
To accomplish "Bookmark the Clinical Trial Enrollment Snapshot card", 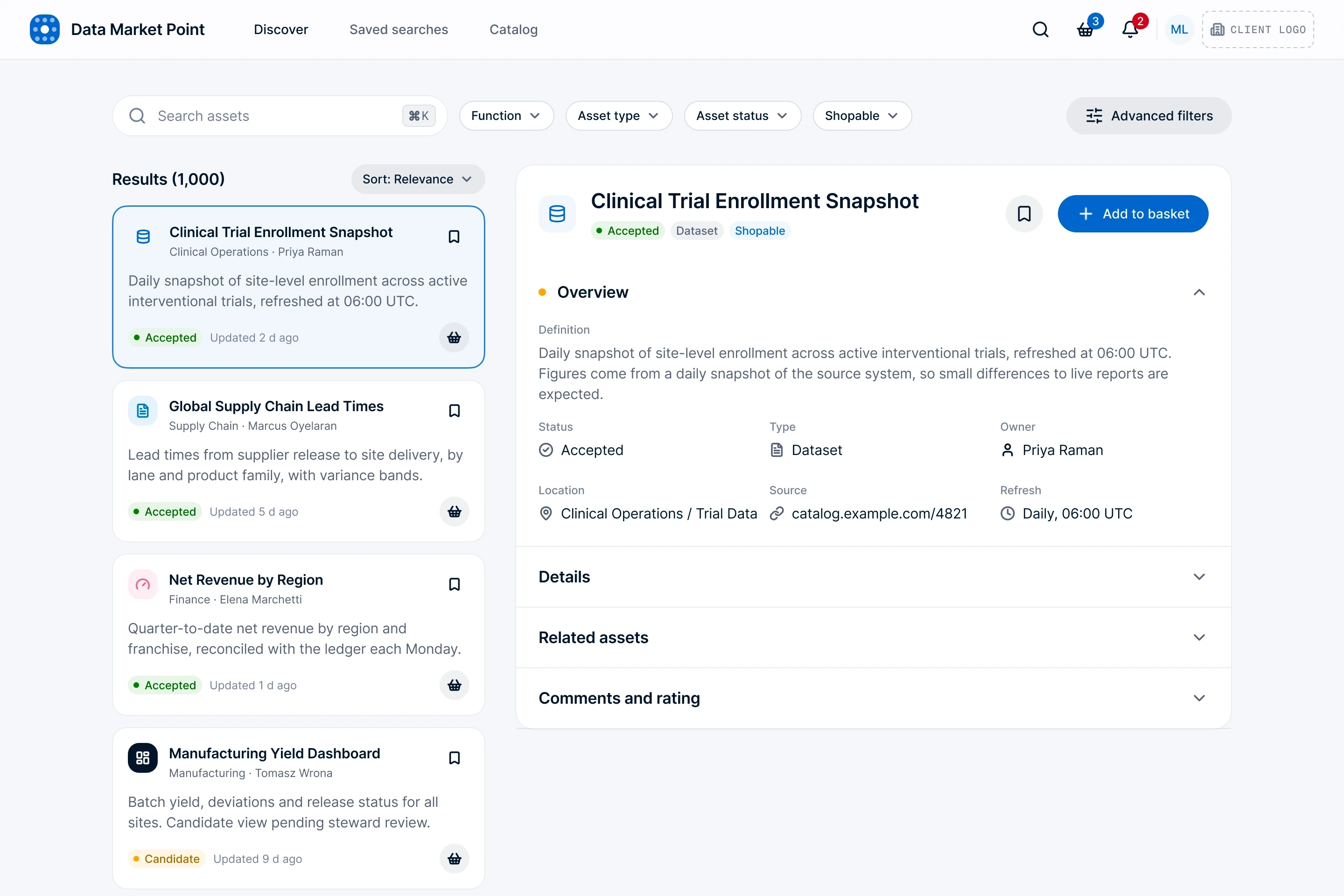I will [x=454, y=237].
